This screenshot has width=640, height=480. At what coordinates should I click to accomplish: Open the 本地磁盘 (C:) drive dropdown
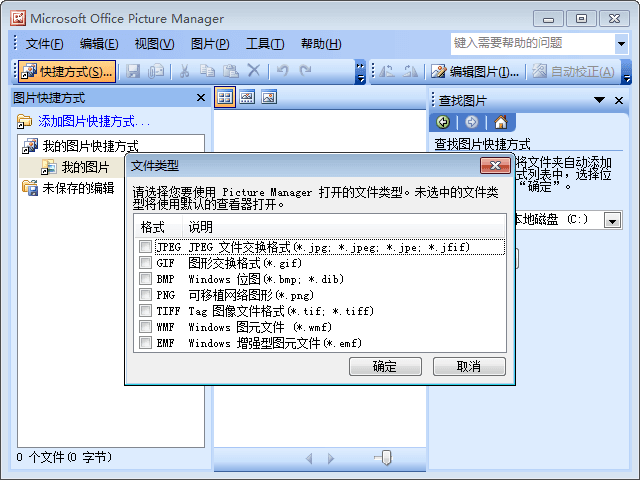point(612,220)
